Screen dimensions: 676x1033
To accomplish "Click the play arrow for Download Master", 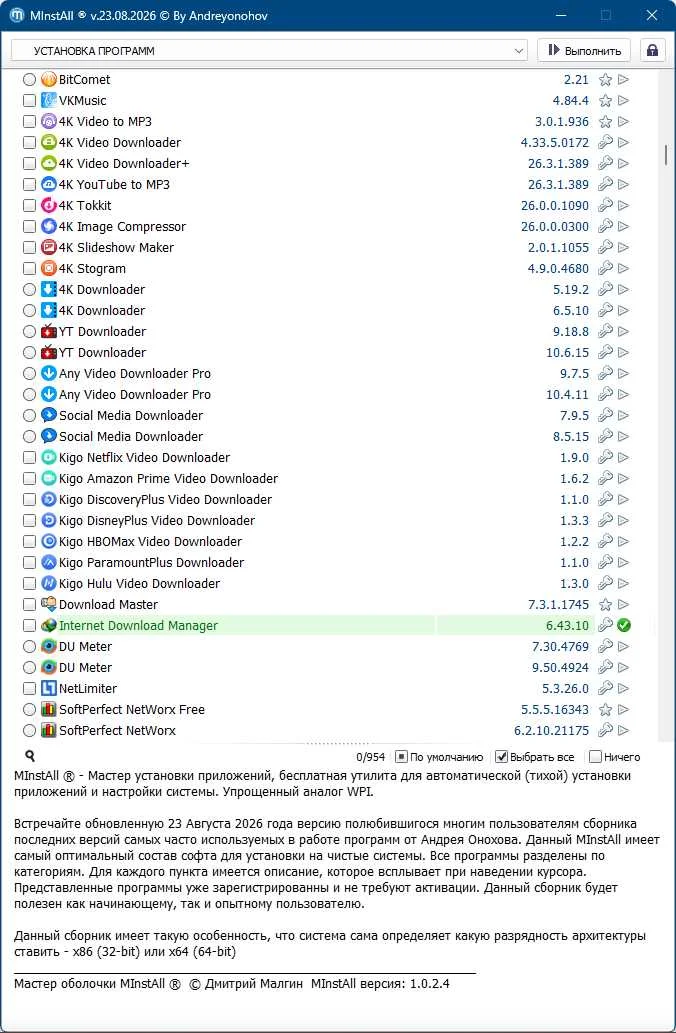I will point(623,604).
